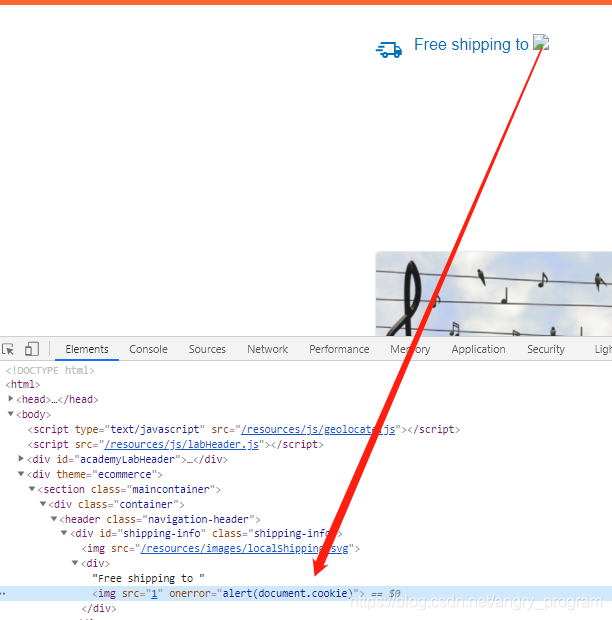Open the localShipping.svg image link

[244, 549]
